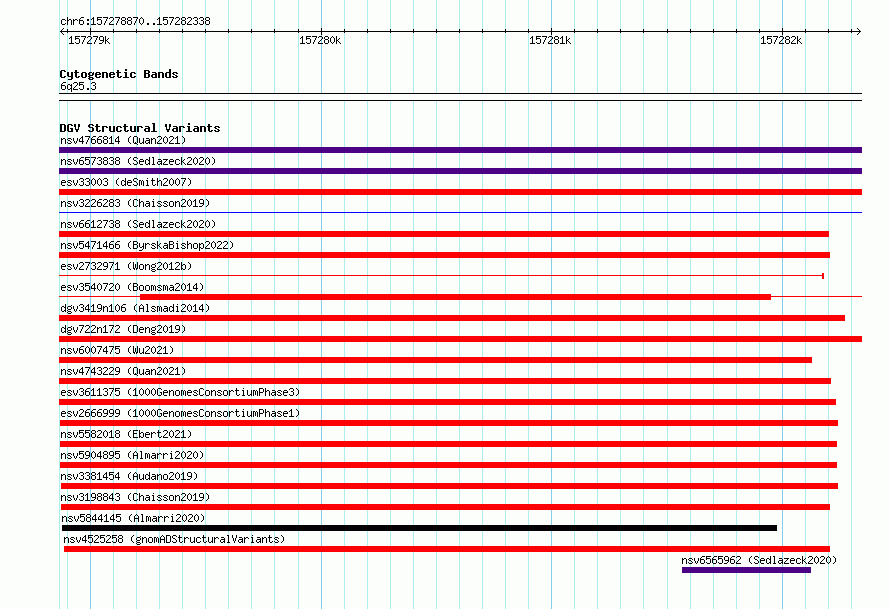Open nsv6007475 (Wu2021) label

pyautogui.click(x=117, y=350)
